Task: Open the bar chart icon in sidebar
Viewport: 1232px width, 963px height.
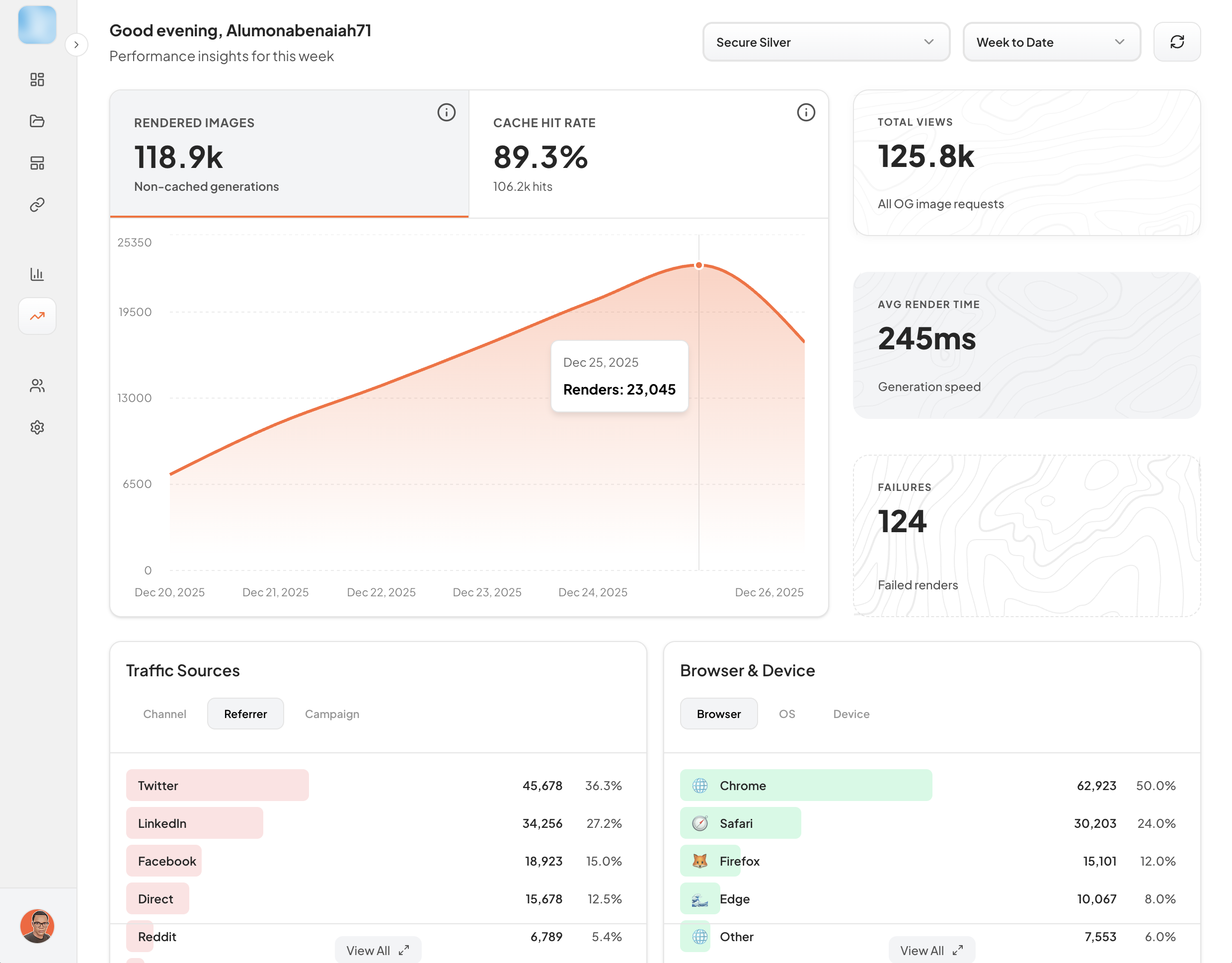Action: [x=37, y=274]
